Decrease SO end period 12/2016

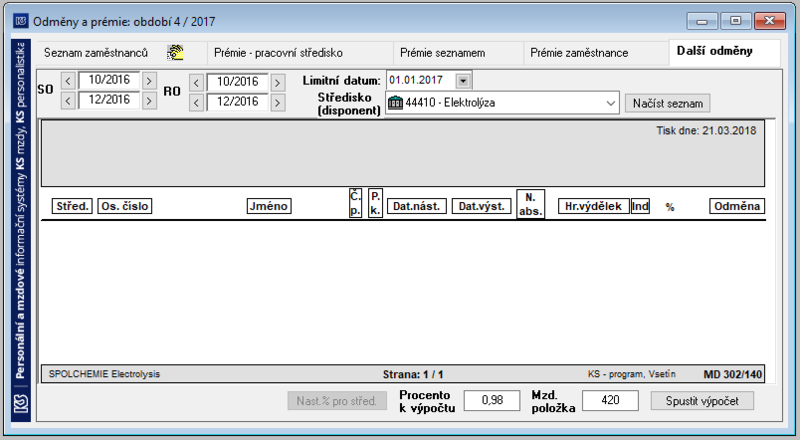(x=68, y=100)
